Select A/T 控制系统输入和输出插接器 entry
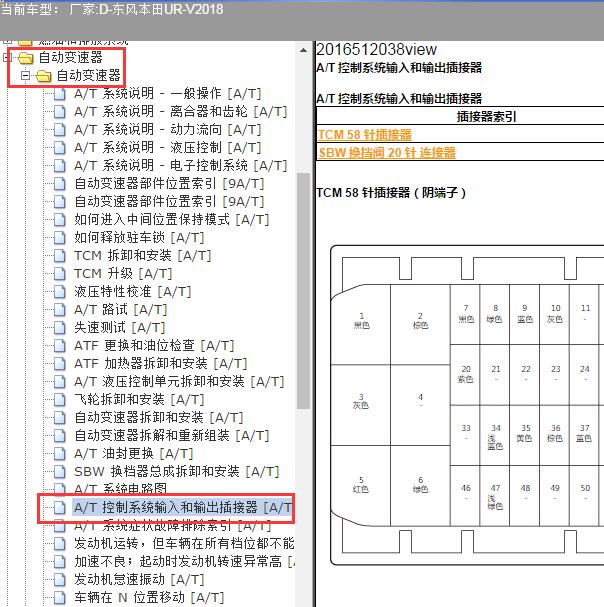Viewport: 604px width, 607px height. click(182, 508)
